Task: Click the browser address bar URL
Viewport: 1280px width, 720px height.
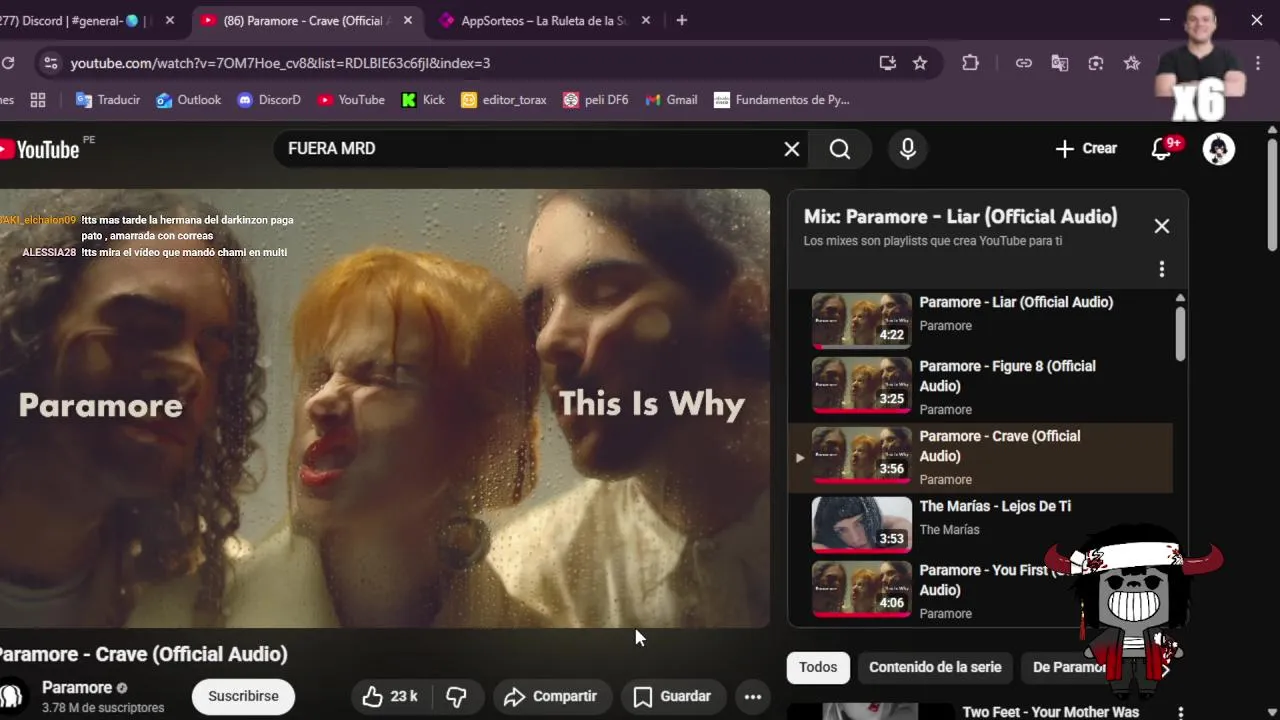Action: (x=280, y=63)
